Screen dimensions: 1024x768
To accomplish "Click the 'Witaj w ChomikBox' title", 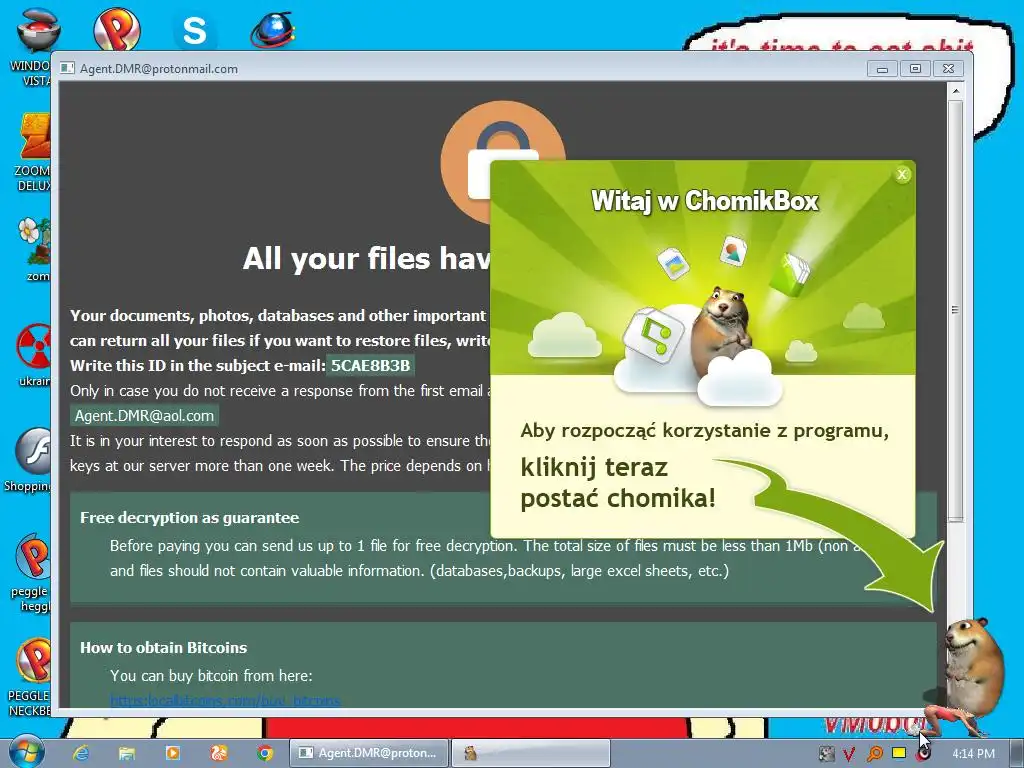I will pyautogui.click(x=705, y=200).
